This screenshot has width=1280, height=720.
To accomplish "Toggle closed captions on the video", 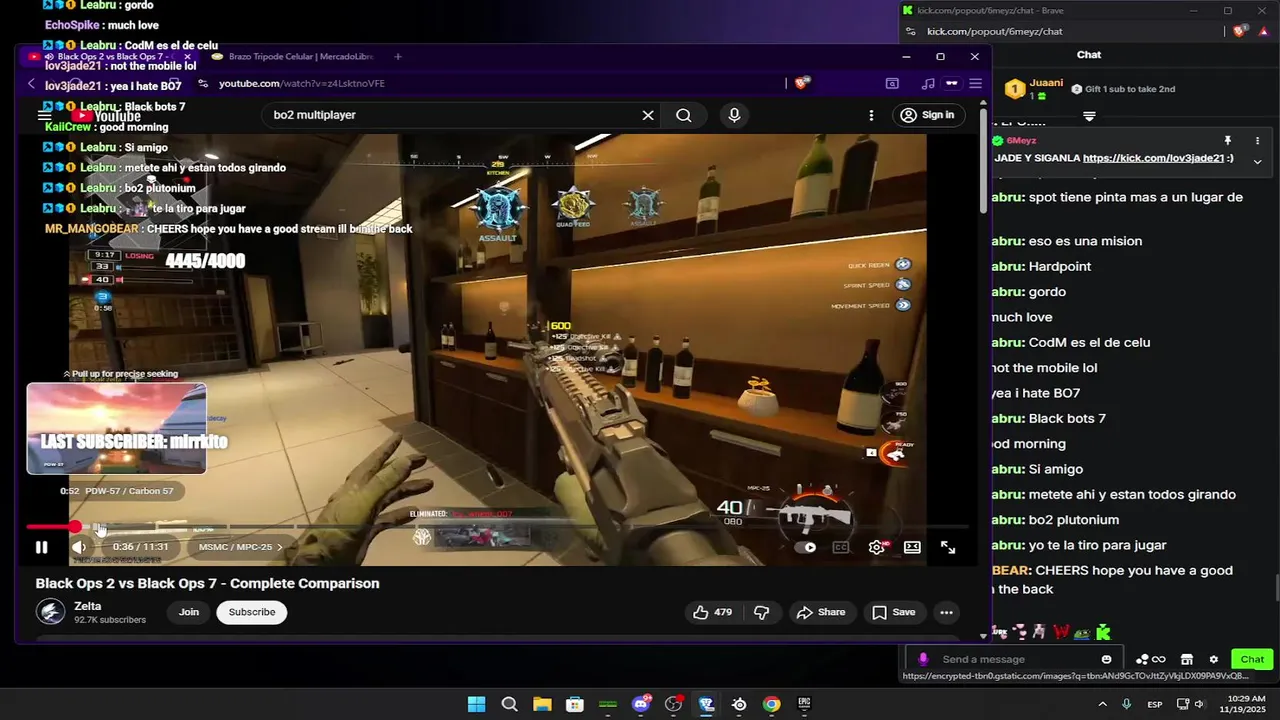I will [x=841, y=547].
